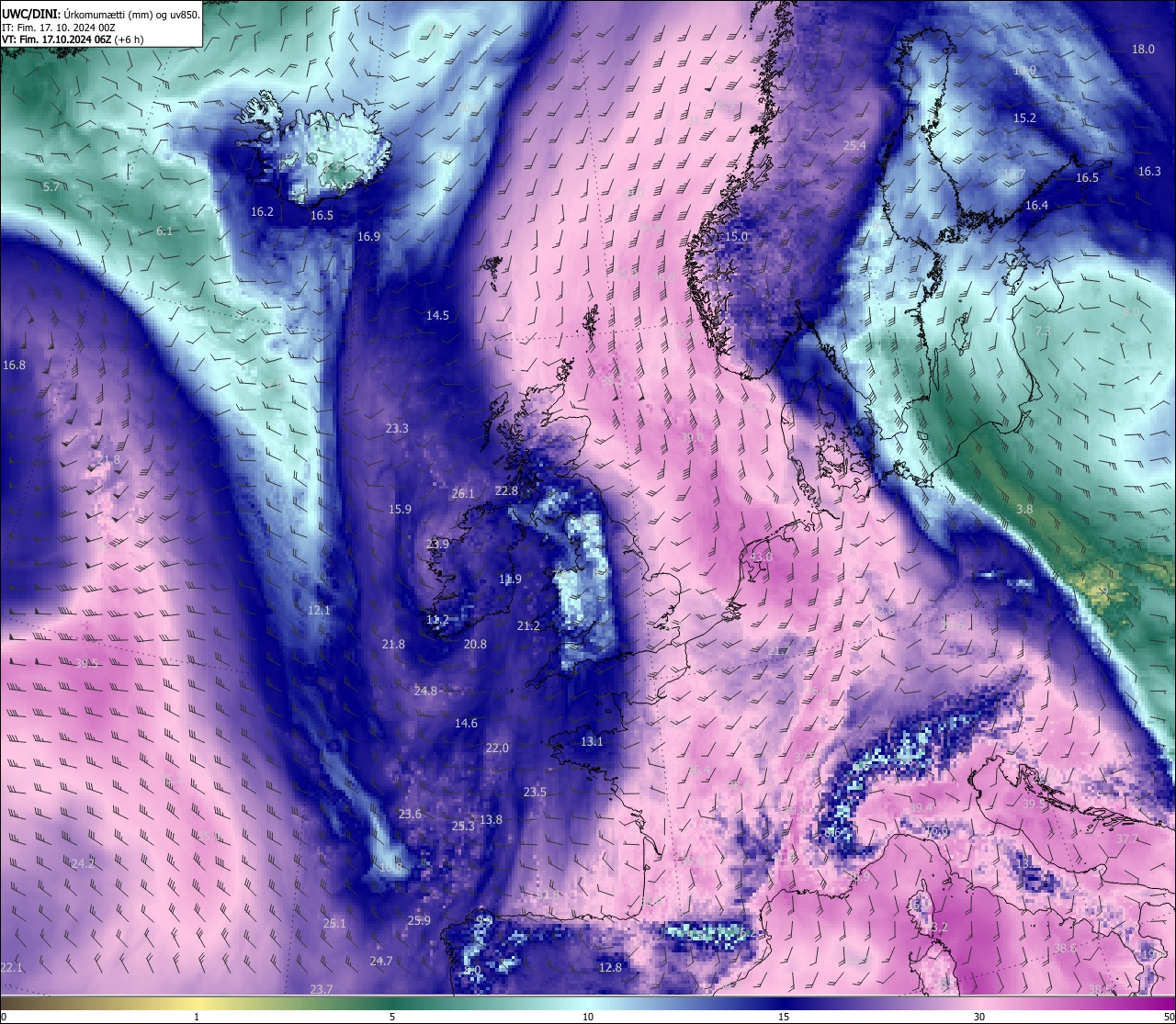Click the 25.1 map value
Screen dimensions: 1176x1024
334,924
